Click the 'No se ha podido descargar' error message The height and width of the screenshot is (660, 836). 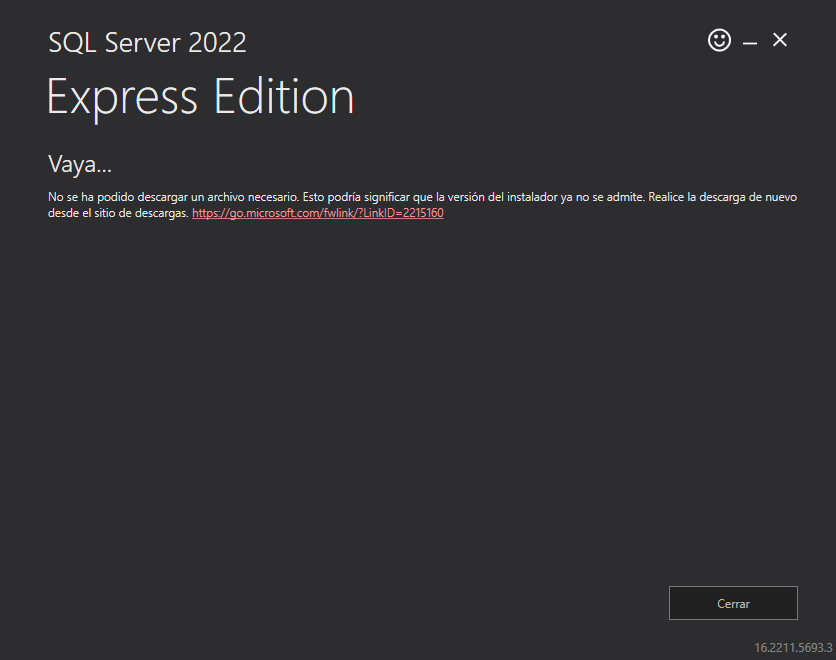(x=422, y=205)
